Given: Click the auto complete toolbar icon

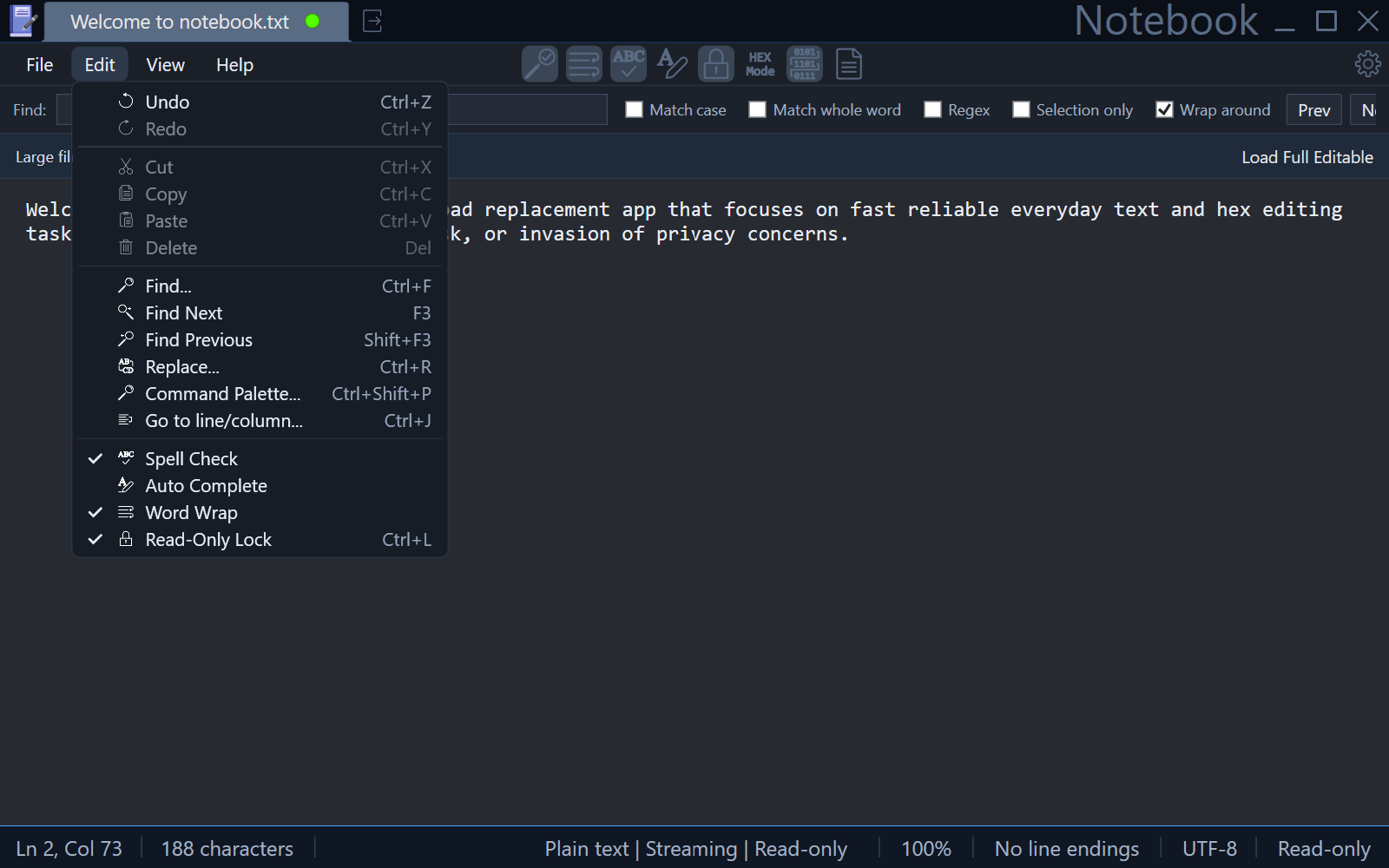Looking at the screenshot, I should 672,64.
